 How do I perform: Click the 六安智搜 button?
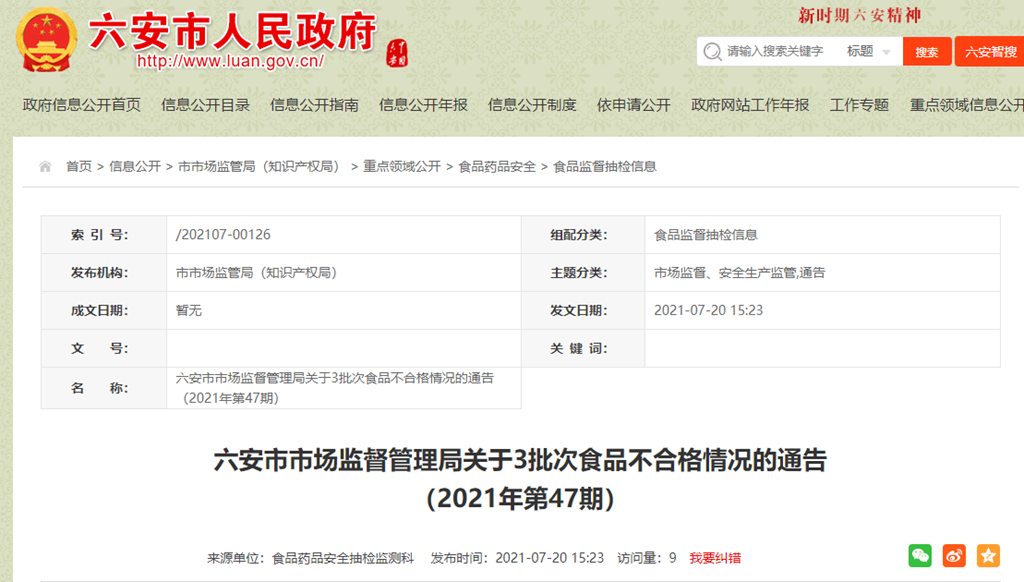pos(990,51)
